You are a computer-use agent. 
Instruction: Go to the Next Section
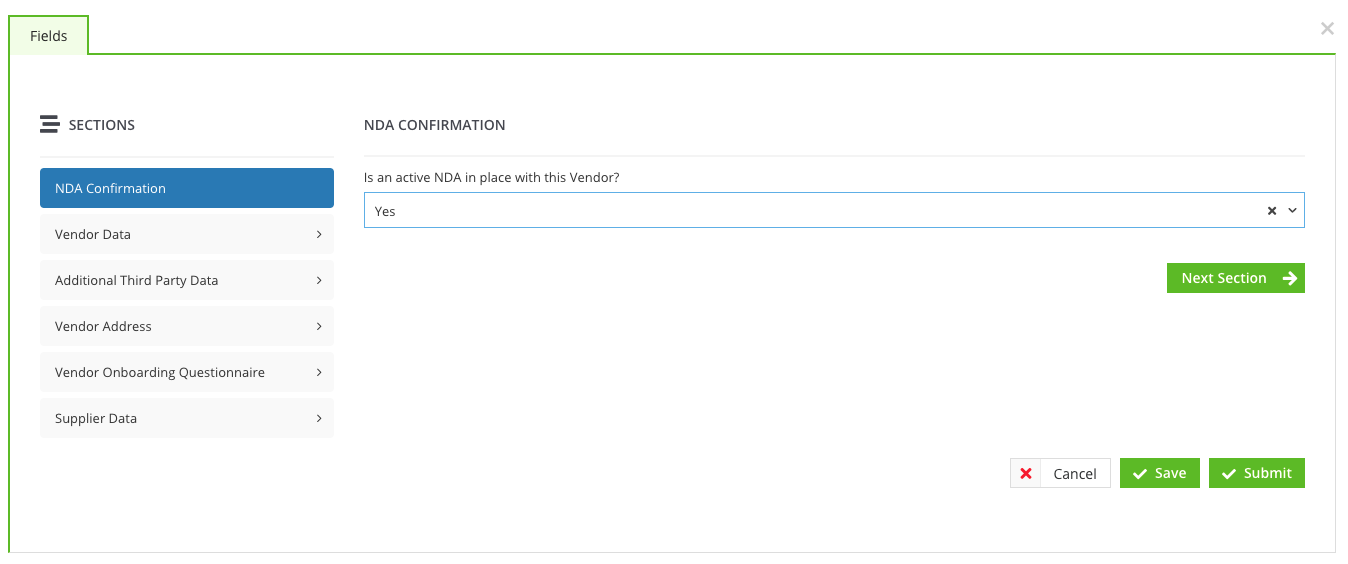point(1236,278)
